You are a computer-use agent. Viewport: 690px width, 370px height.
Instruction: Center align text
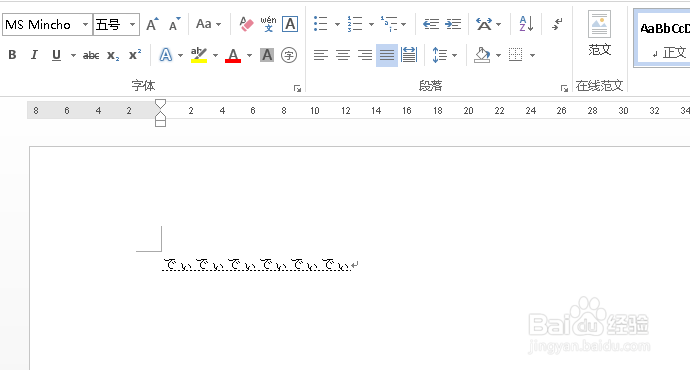pos(343,55)
